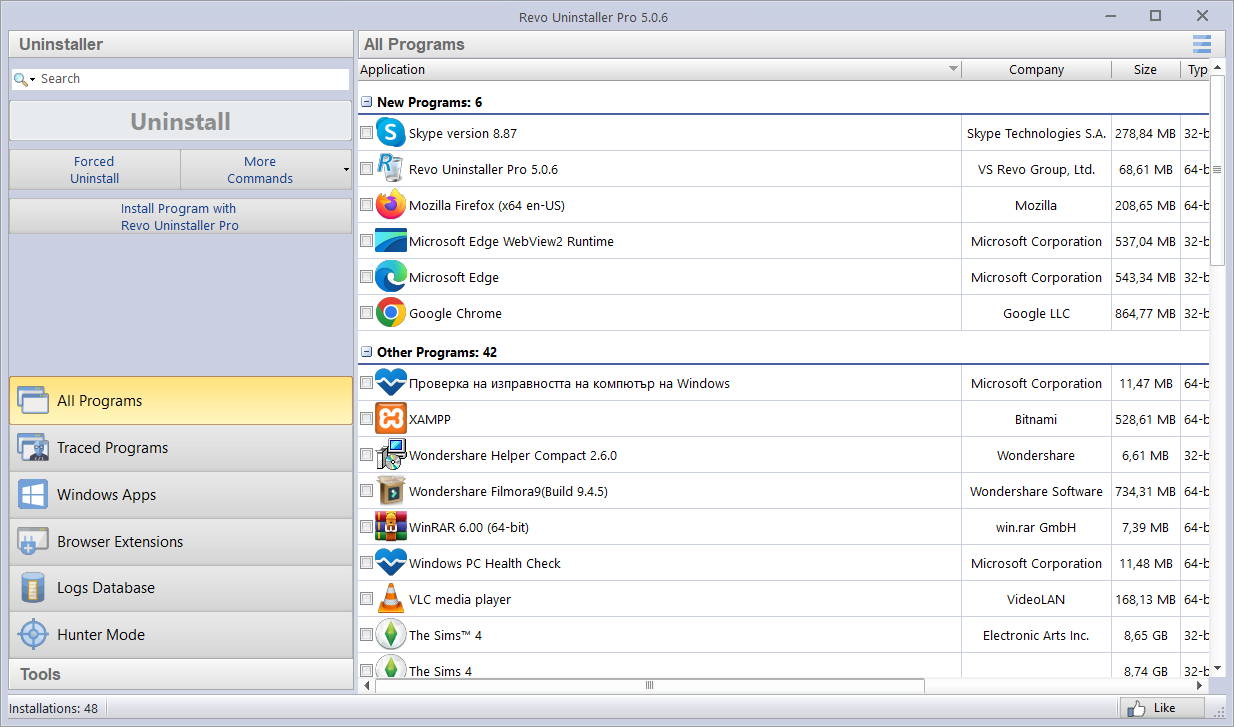Select the Google Chrome checkbox
Image resolution: width=1234 pixels, height=727 pixels.
click(366, 313)
